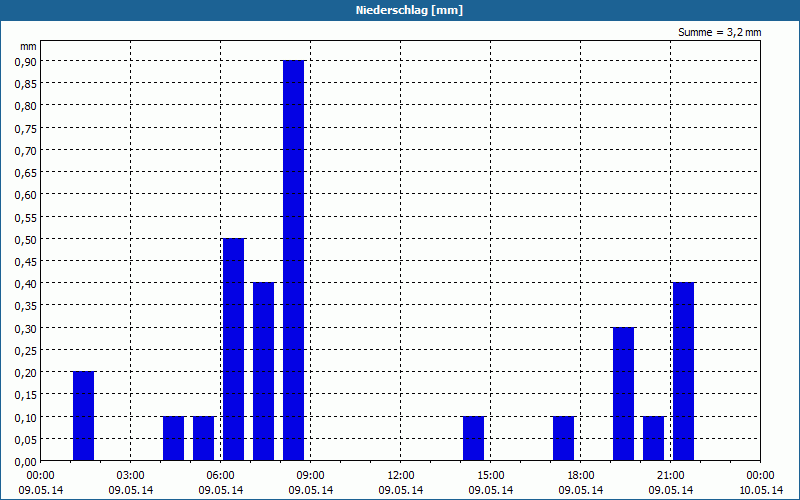Screen dimensions: 800x500
Task: Select the y-axis label 0,10
Action: pos(26,417)
